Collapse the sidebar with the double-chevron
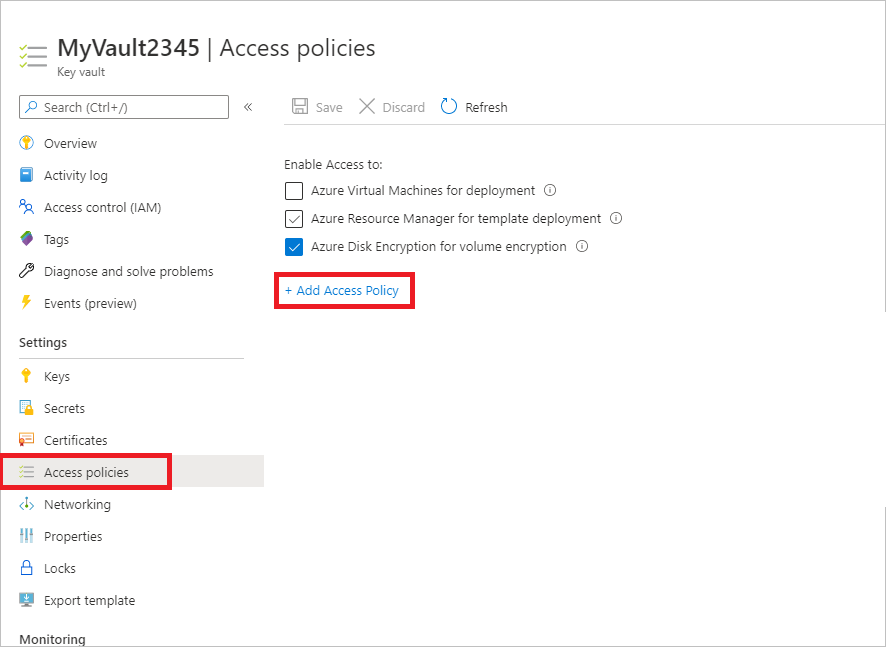Screen dimensions: 886x647 pos(248,107)
